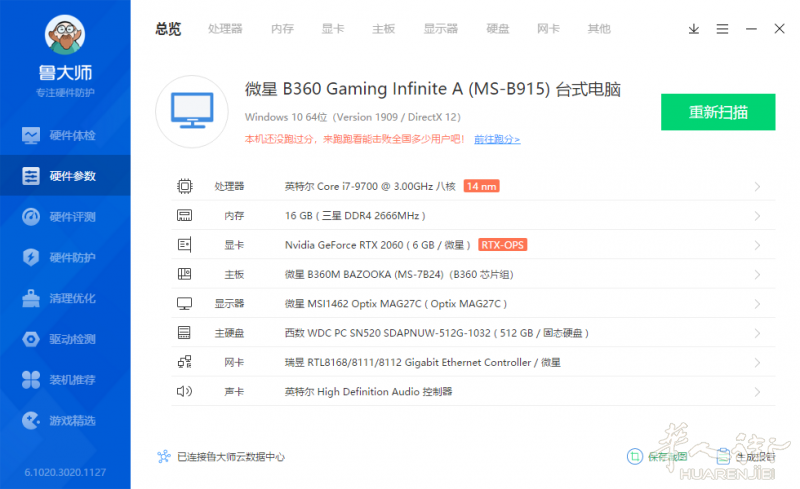Follow the 前往跑分> link
800x489 pixels.
[x=497, y=139]
